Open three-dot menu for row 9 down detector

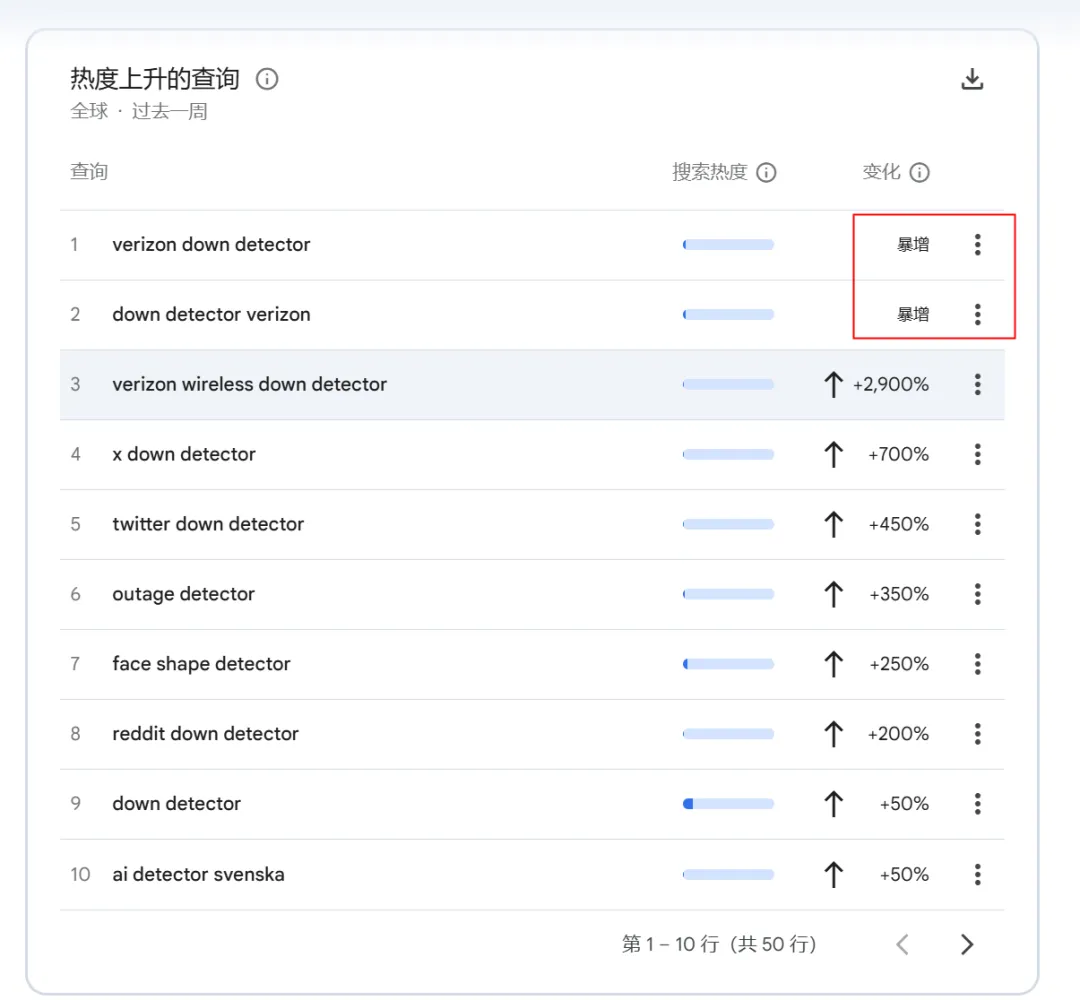[x=977, y=804]
